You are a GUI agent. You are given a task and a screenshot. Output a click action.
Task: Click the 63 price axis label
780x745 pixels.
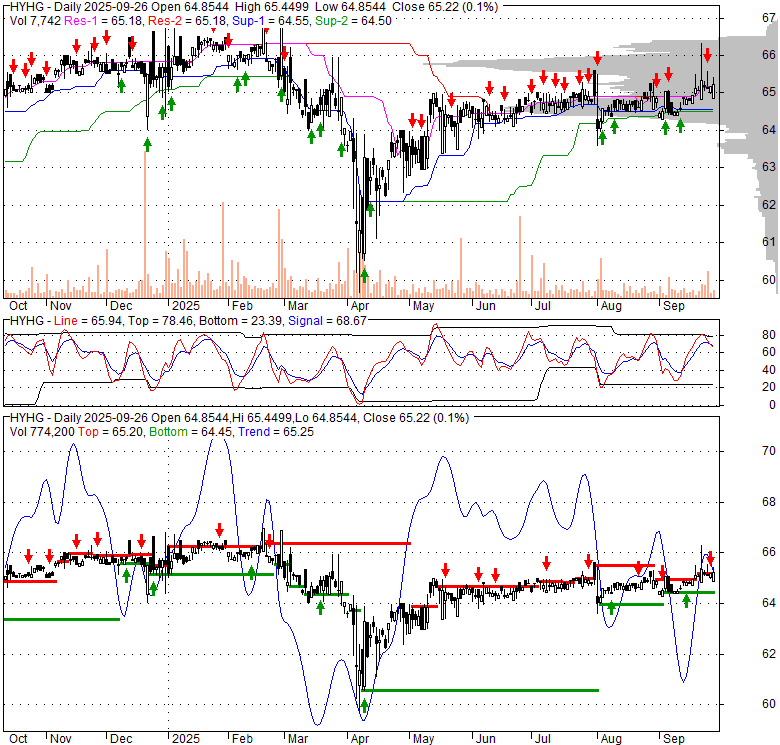[769, 167]
